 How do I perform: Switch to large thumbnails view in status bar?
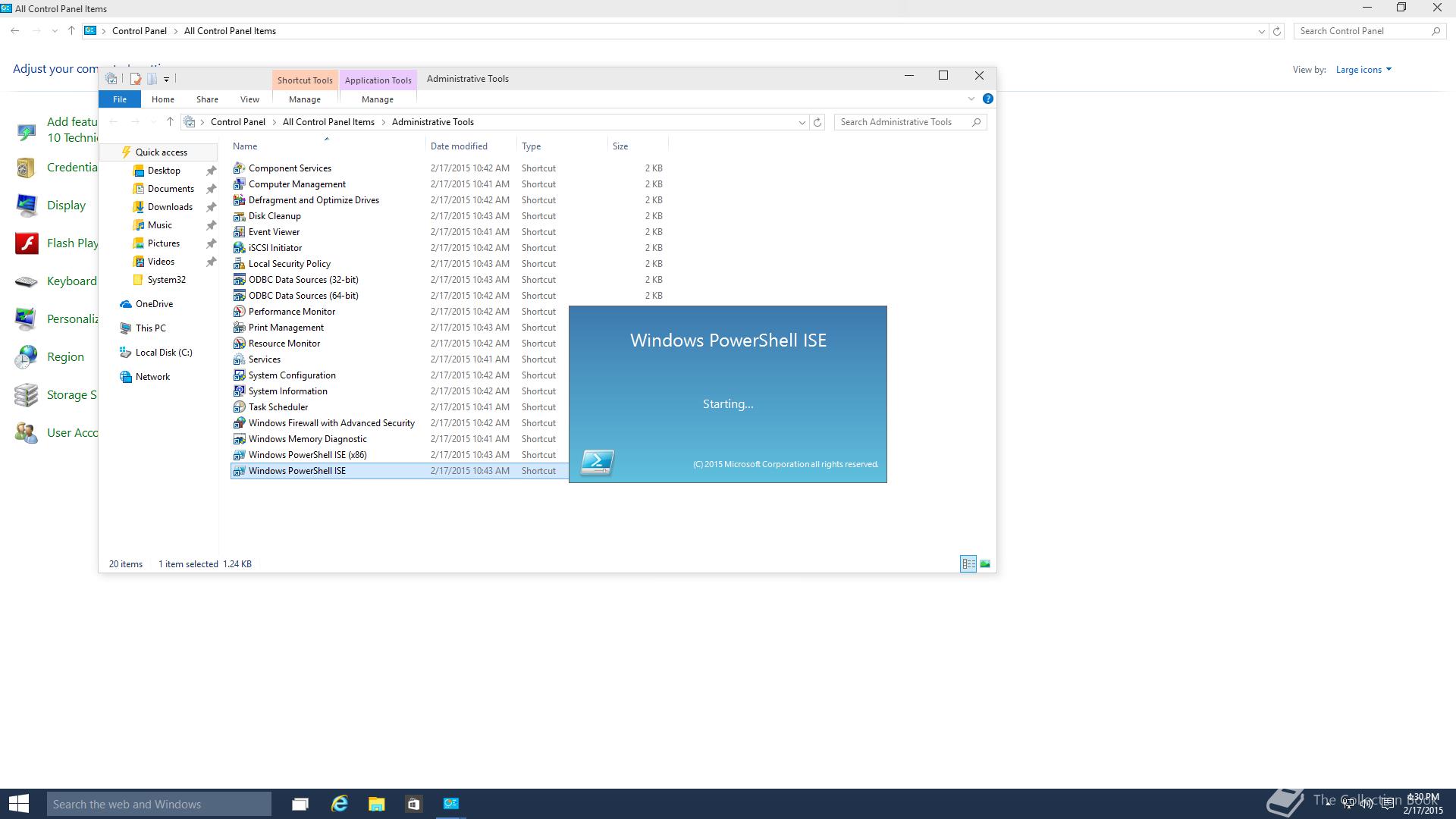click(985, 563)
